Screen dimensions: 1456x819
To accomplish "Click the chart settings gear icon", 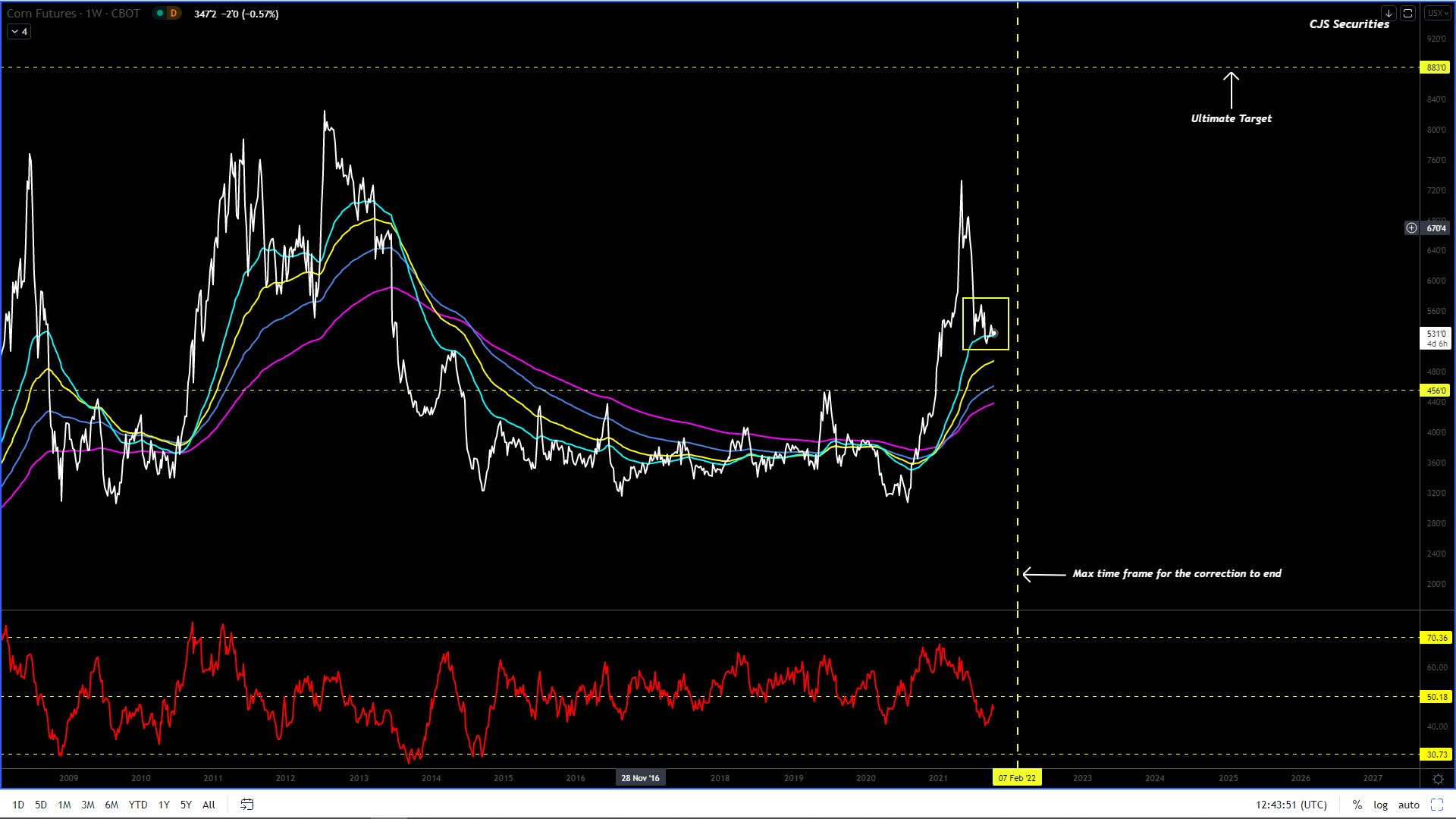I will tap(1438, 779).
